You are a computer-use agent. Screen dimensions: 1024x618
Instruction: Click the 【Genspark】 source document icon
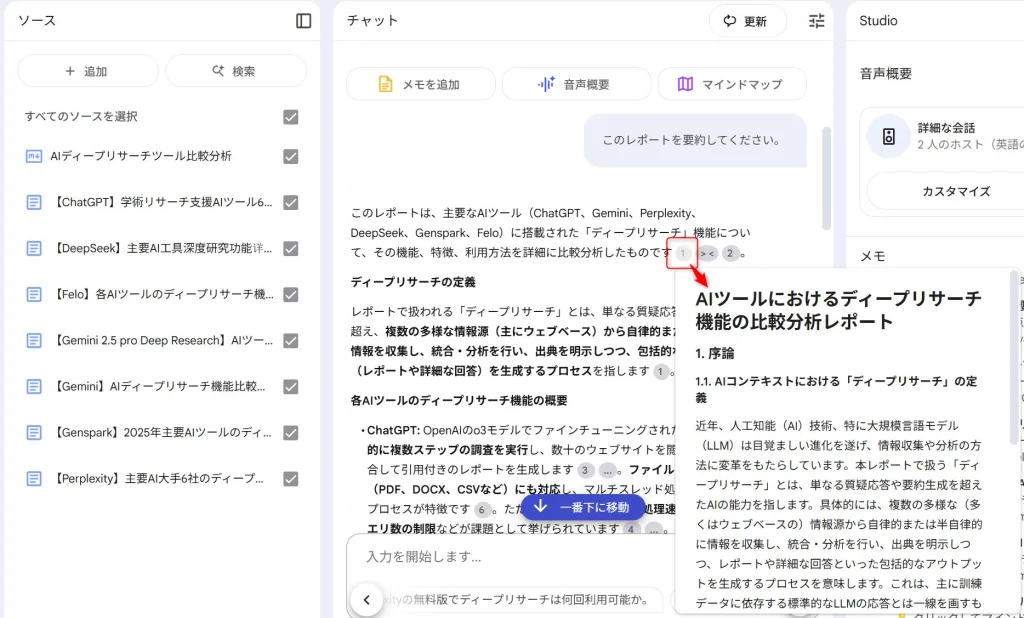coord(33,432)
